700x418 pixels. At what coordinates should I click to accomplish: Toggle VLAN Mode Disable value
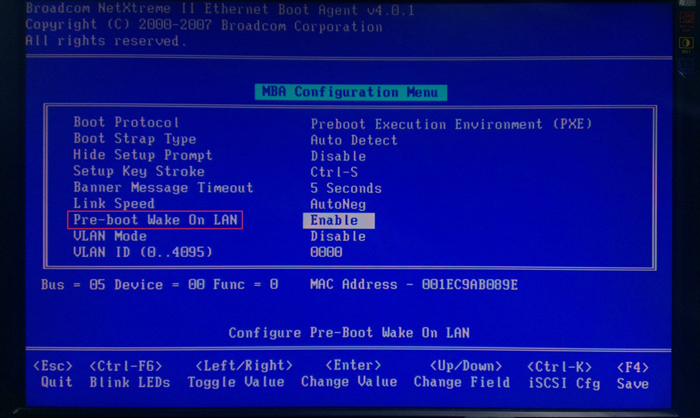(337, 236)
